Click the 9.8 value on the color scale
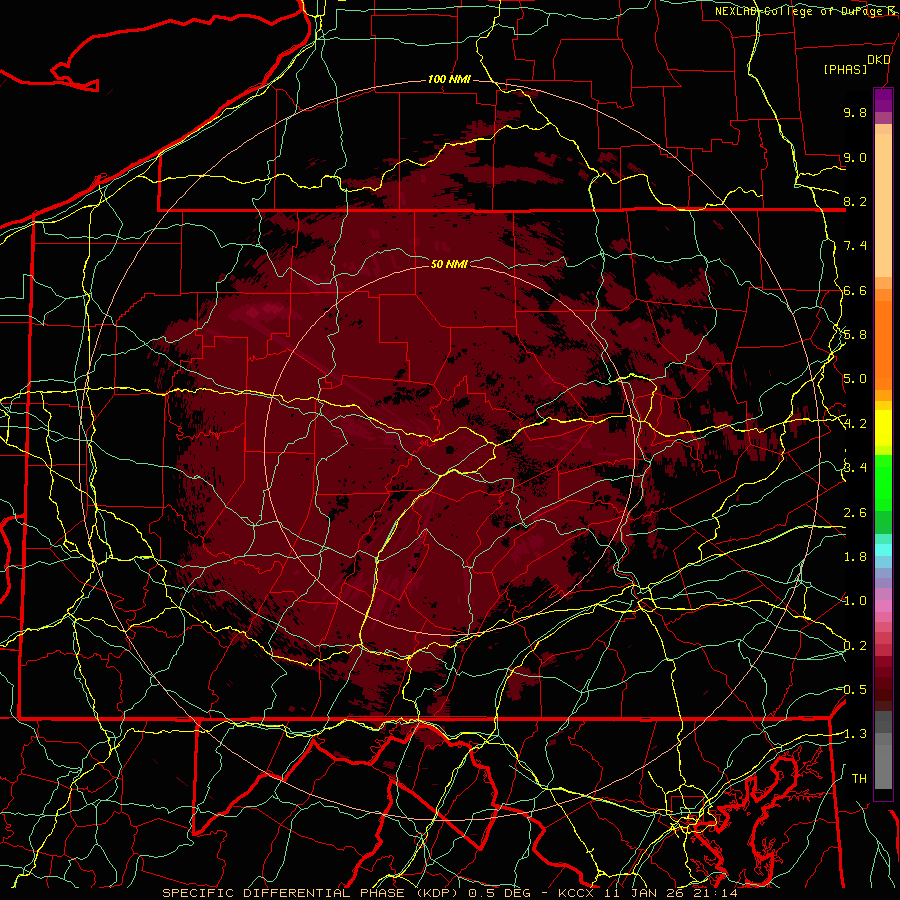900x900 pixels. [855, 112]
